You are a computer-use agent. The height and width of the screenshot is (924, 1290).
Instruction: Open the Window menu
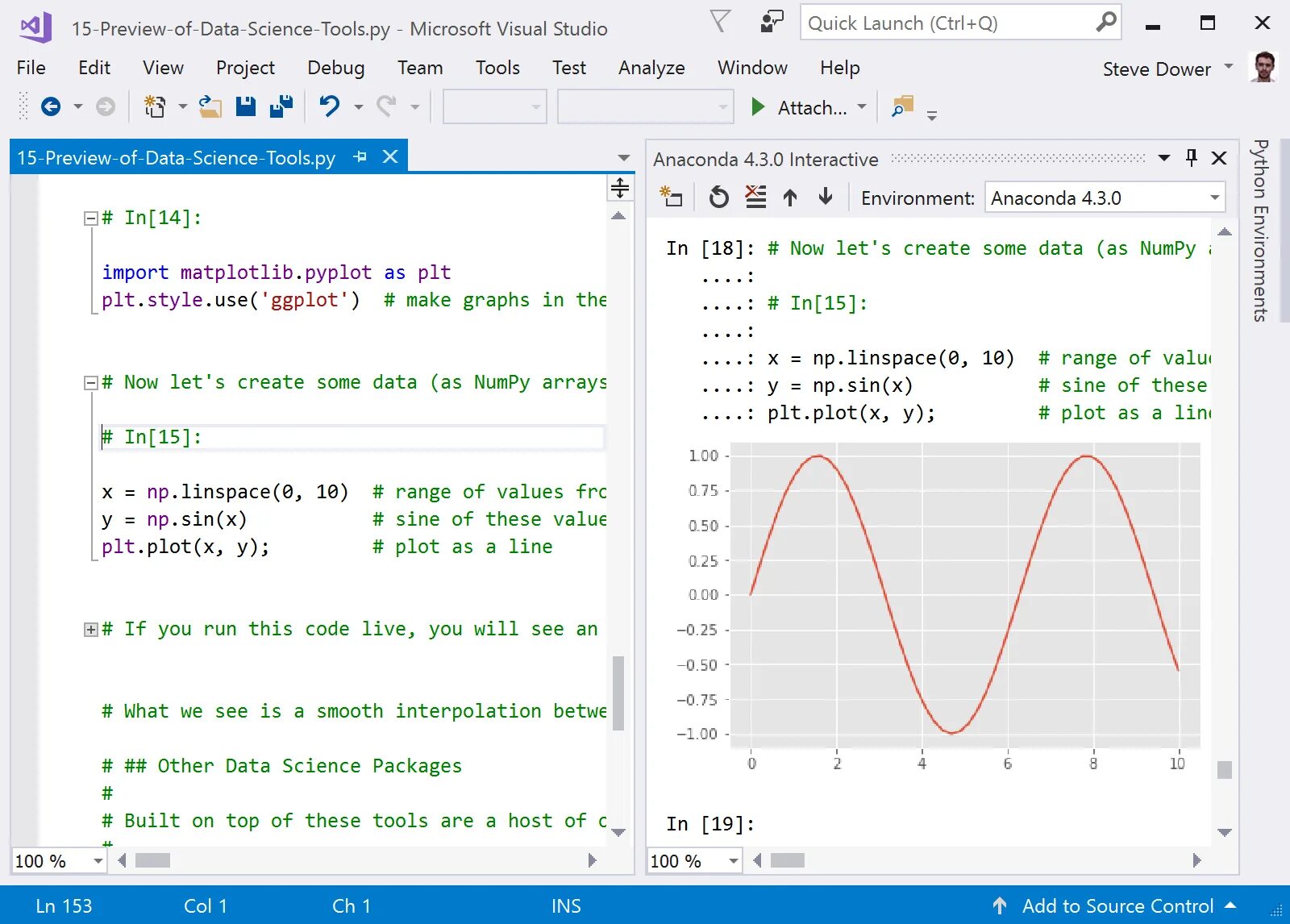tap(752, 68)
